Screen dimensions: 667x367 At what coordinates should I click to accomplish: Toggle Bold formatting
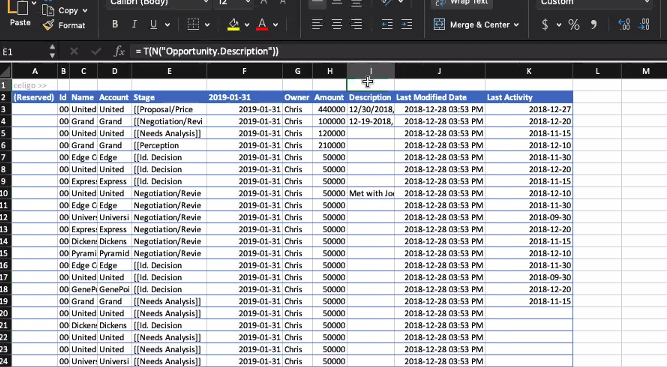[115, 24]
